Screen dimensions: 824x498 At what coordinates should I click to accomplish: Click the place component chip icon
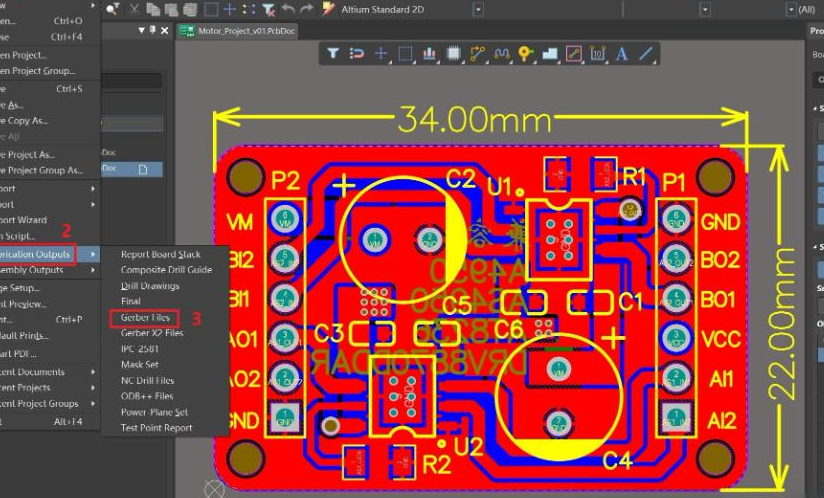[454, 53]
